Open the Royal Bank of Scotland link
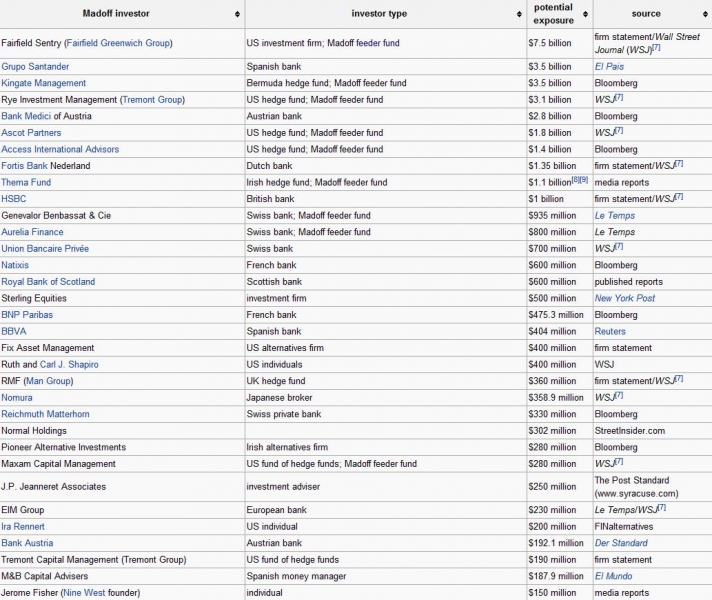The height and width of the screenshot is (600, 712). coord(48,282)
